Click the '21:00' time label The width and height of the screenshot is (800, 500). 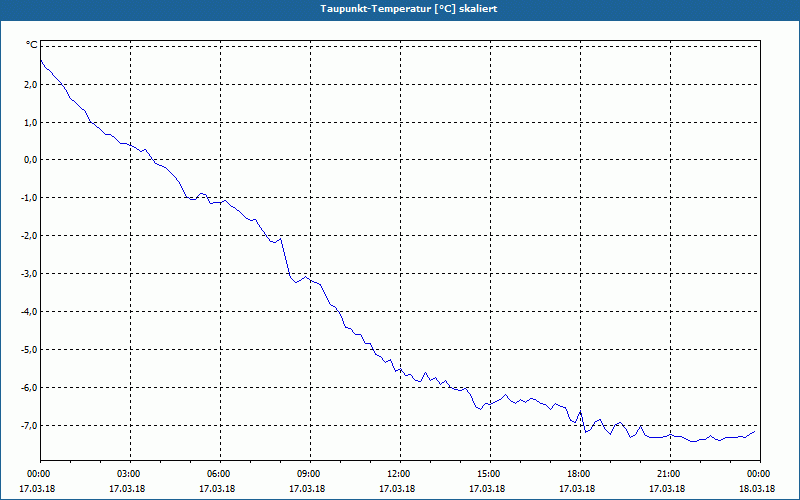pyautogui.click(x=669, y=474)
